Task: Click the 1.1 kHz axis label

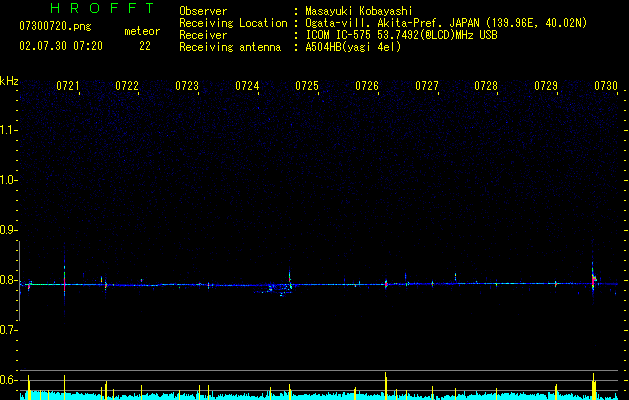Action: (8, 130)
